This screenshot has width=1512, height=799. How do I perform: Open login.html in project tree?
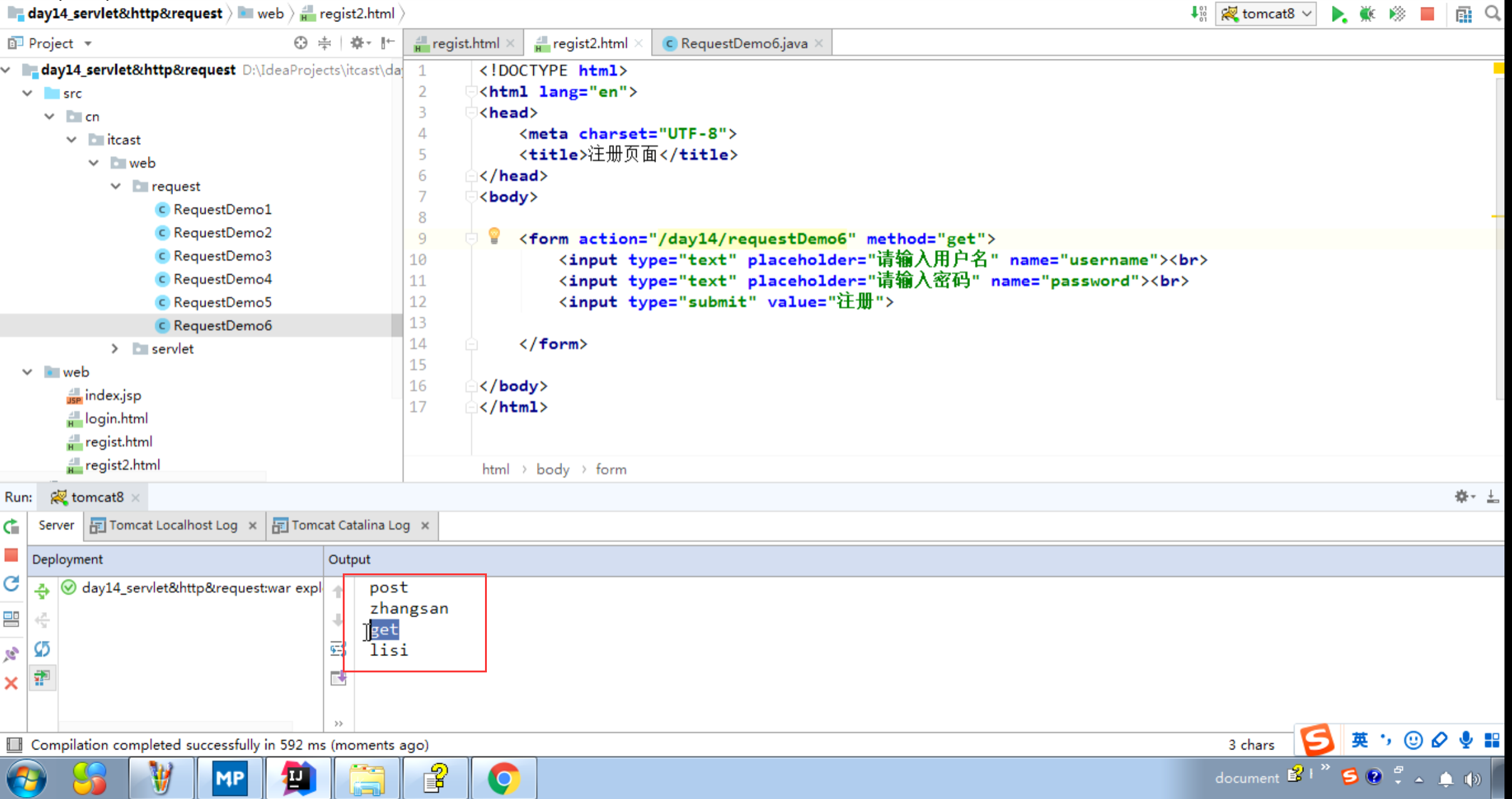tap(116, 418)
